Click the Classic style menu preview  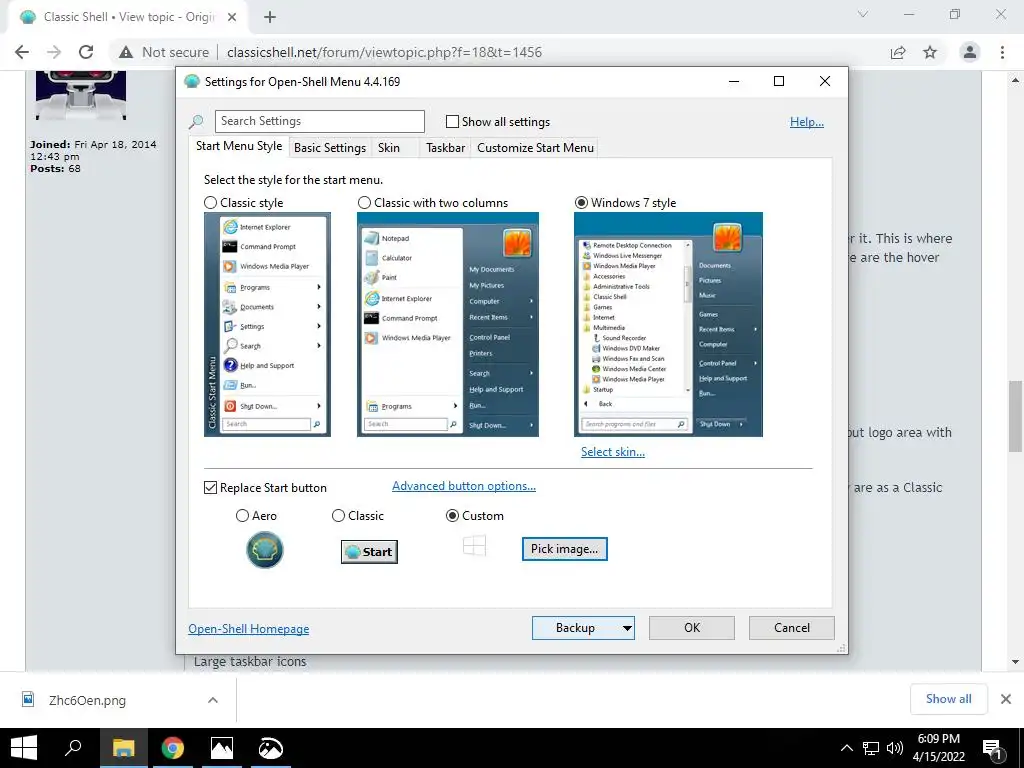pyautogui.click(x=267, y=325)
